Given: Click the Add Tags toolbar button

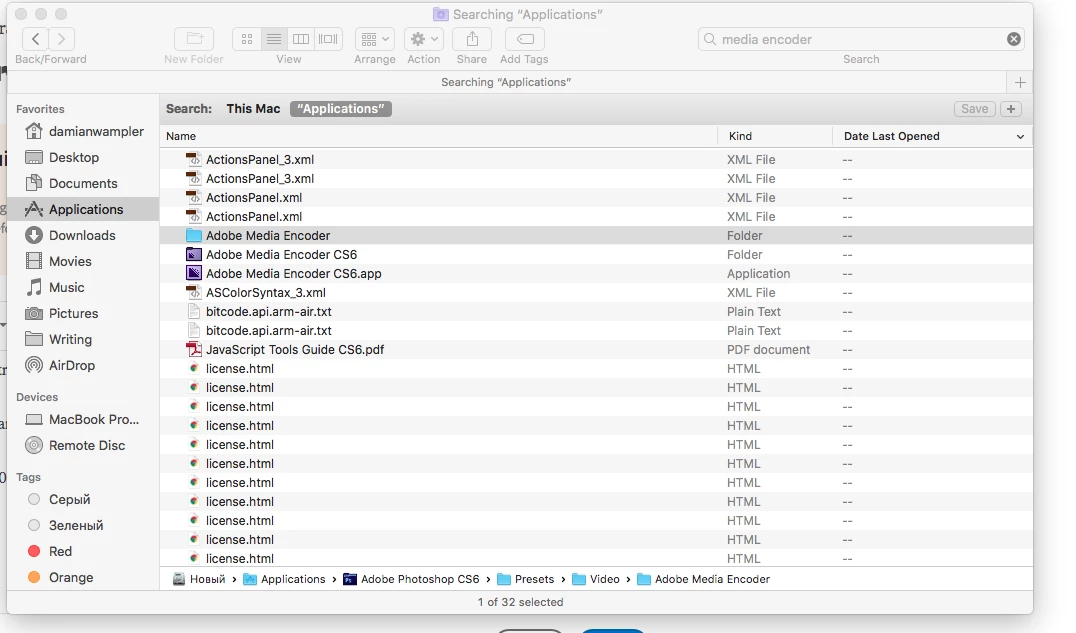Looking at the screenshot, I should click(525, 39).
